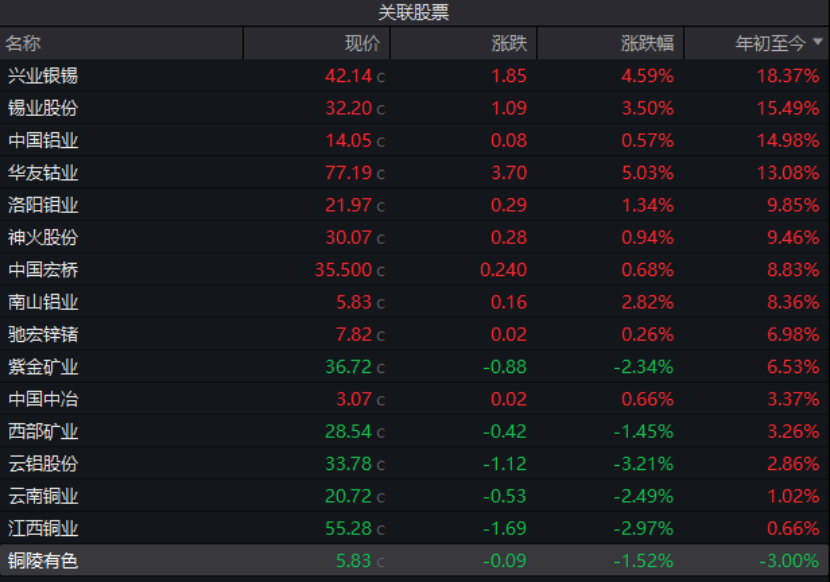Image resolution: width=830 pixels, height=582 pixels.
Task: Click 云铝股份 change percent -3.21%
Action: 643,464
